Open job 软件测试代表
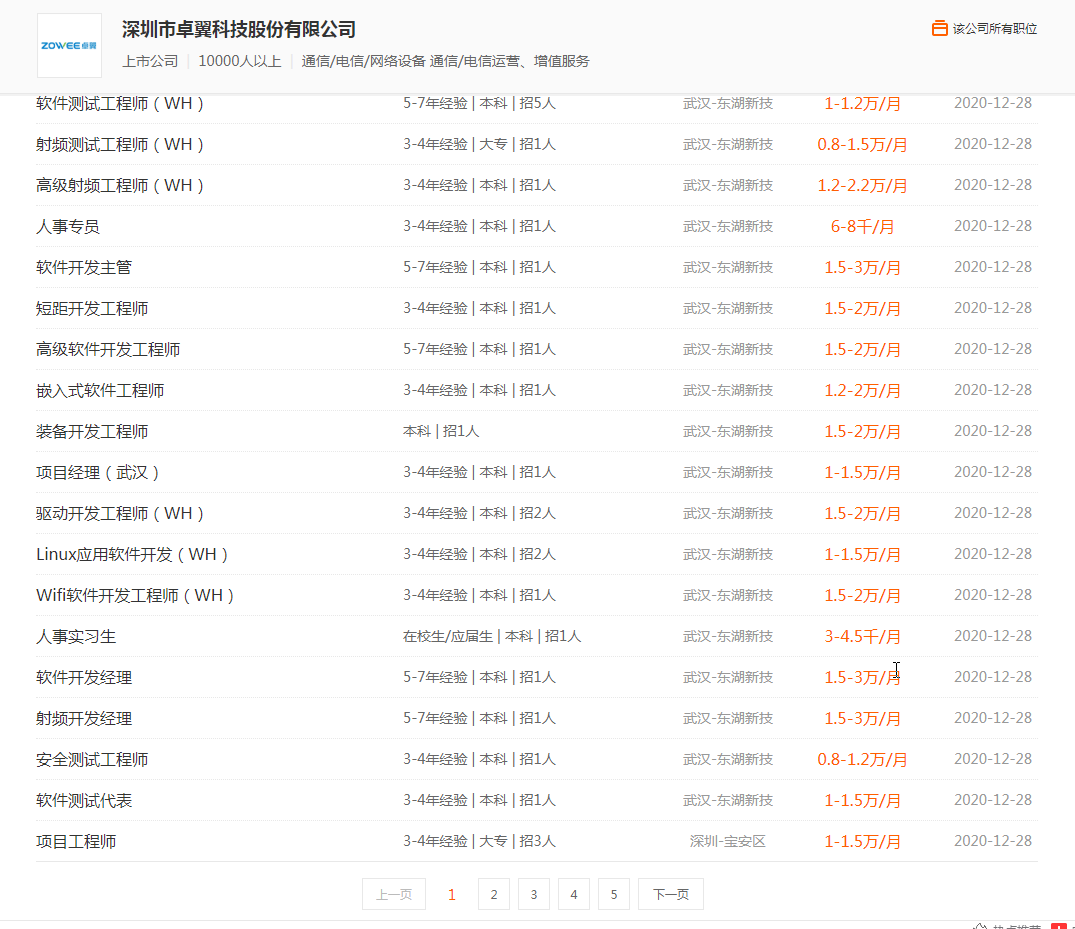Viewport: 1075px width, 929px height. (x=84, y=801)
